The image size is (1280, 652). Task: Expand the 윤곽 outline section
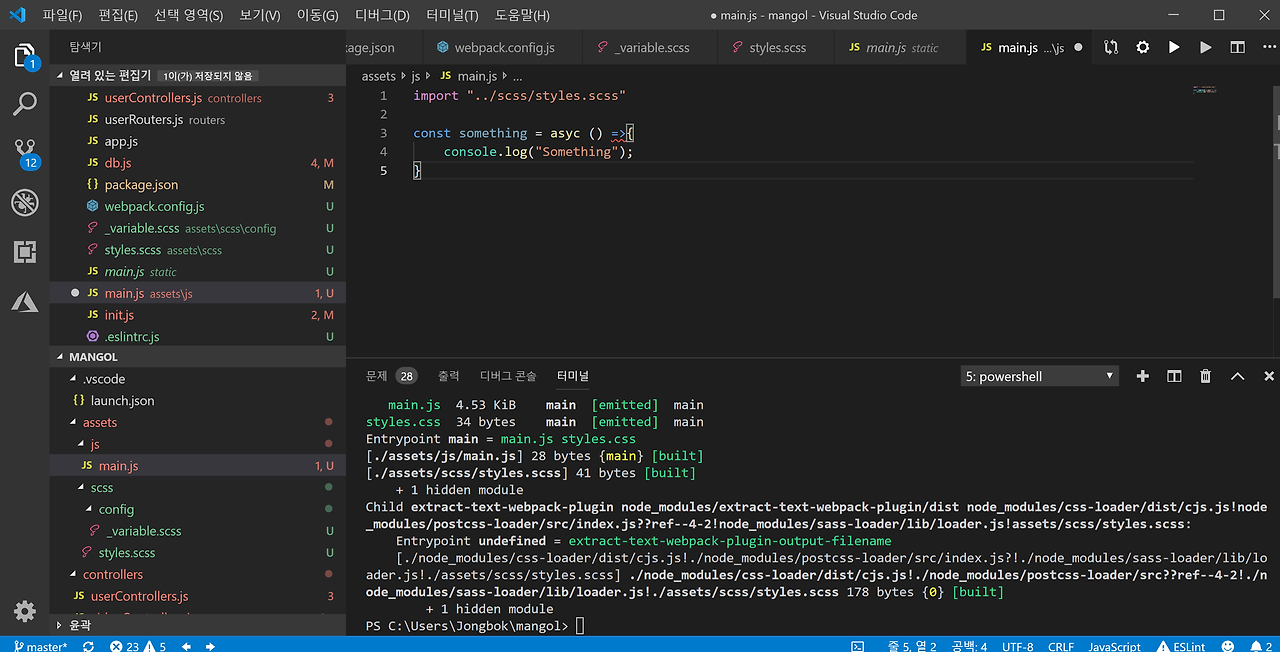(x=79, y=624)
